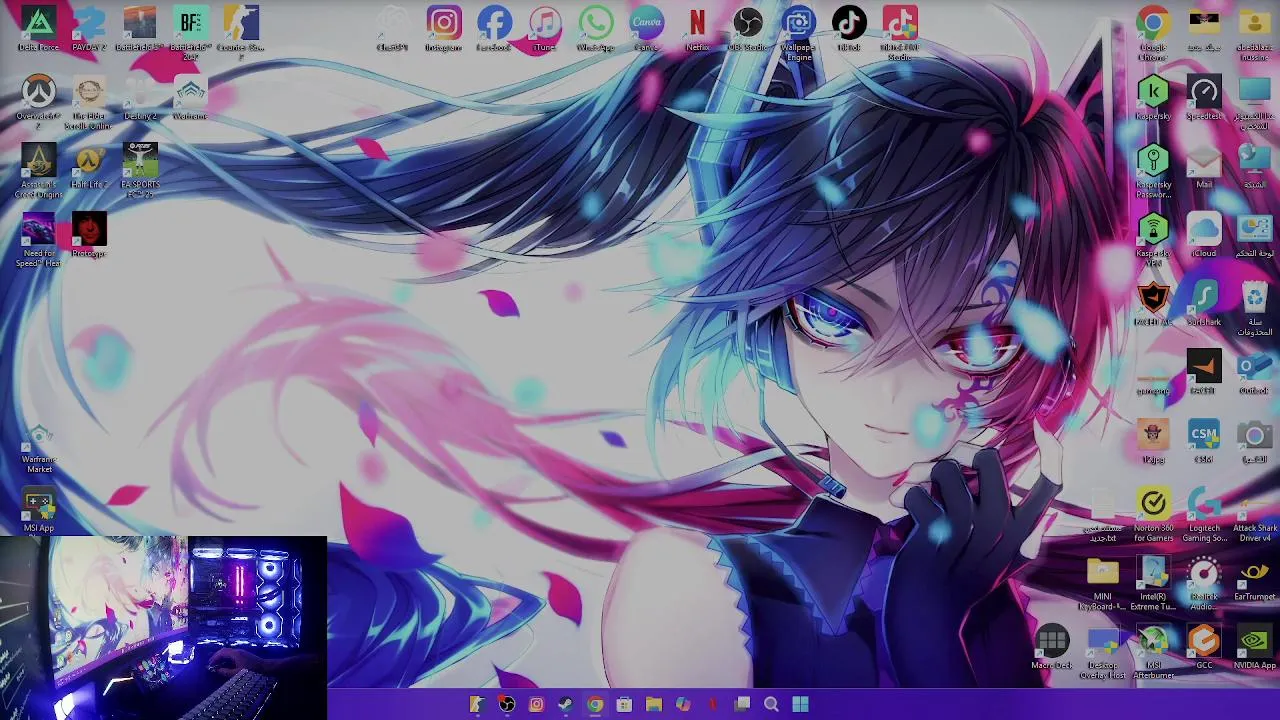Open Google Chrome from the taskbar
Image resolution: width=1280 pixels, height=720 pixels.
coord(595,705)
